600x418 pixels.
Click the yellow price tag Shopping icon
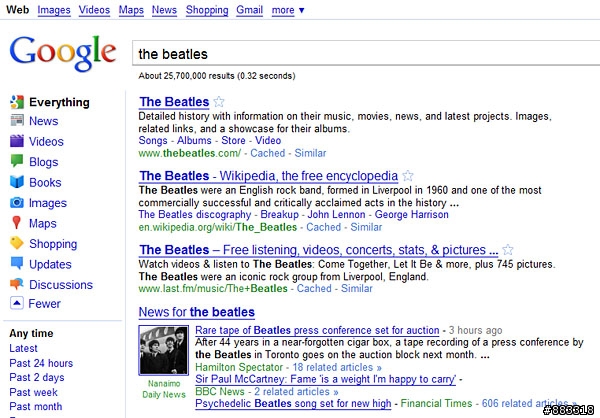point(17,243)
